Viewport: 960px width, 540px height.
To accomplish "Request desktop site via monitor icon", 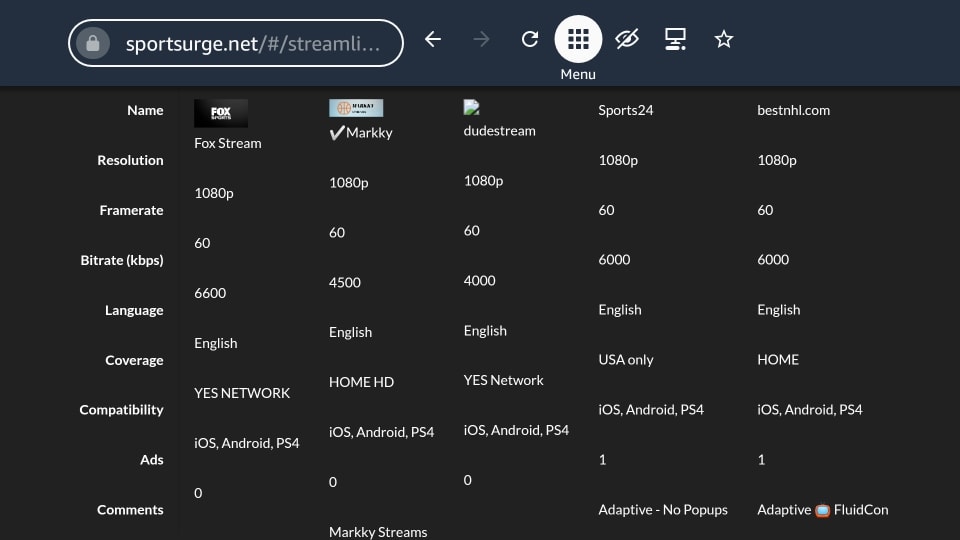I will click(x=675, y=39).
